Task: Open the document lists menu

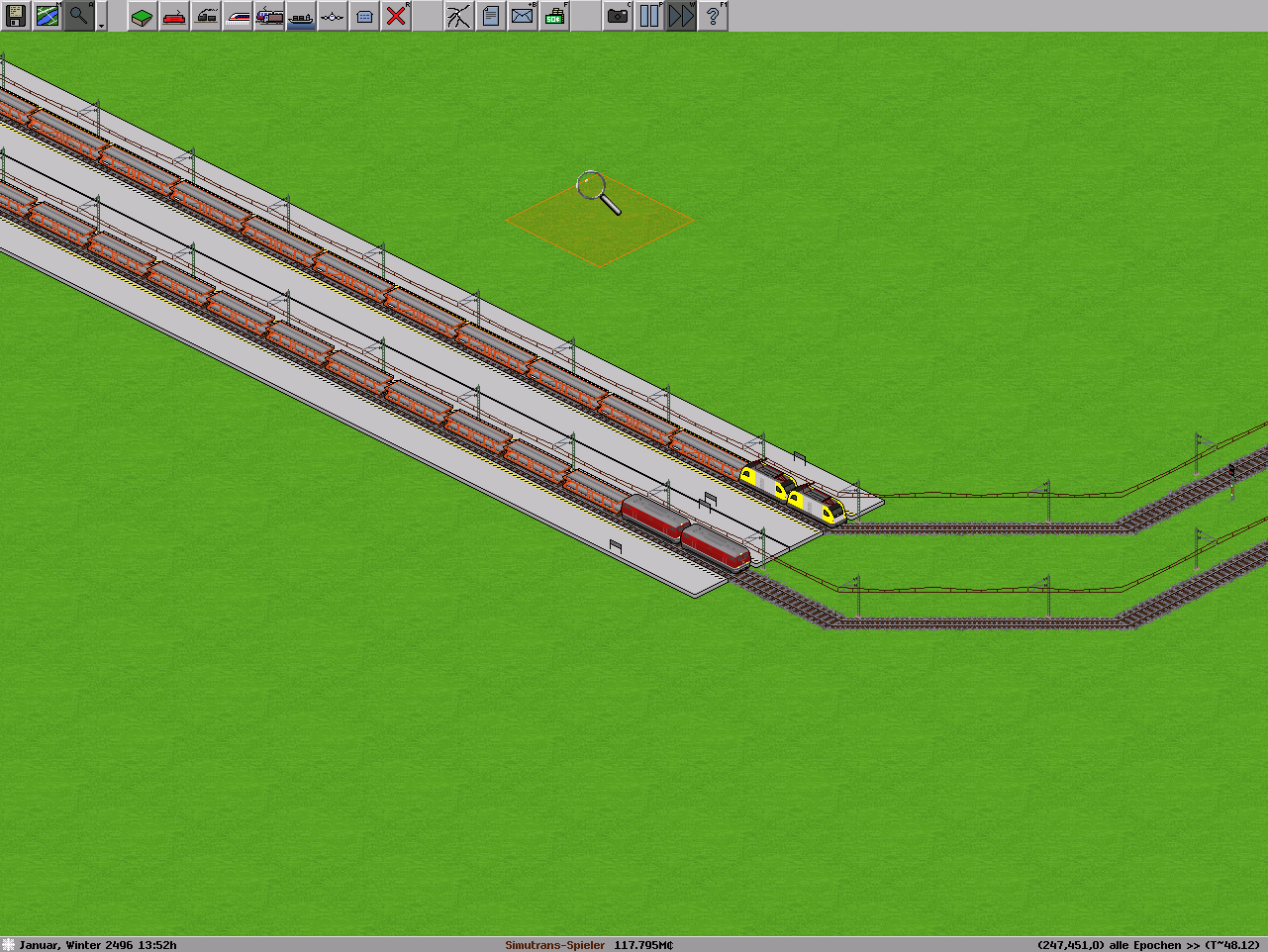Action: [x=491, y=16]
